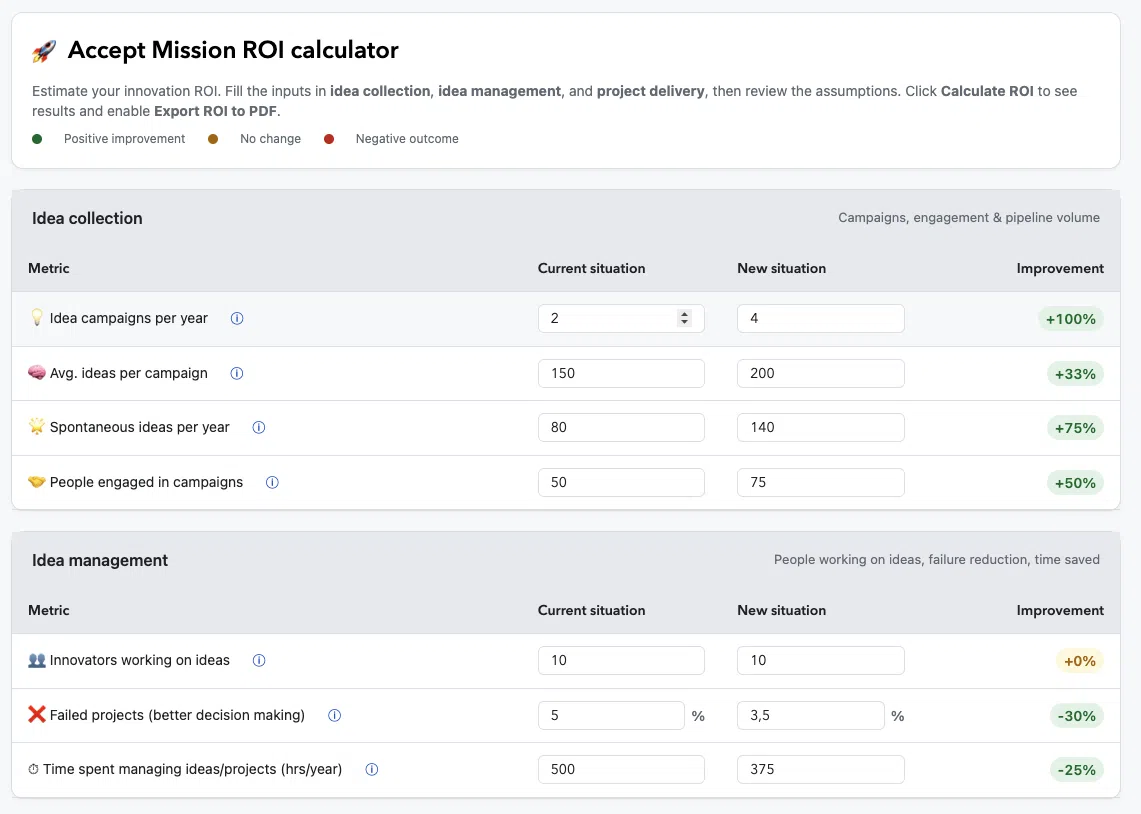Click info icon for Time spent managing ideas
The image size is (1141, 814).
pos(371,770)
